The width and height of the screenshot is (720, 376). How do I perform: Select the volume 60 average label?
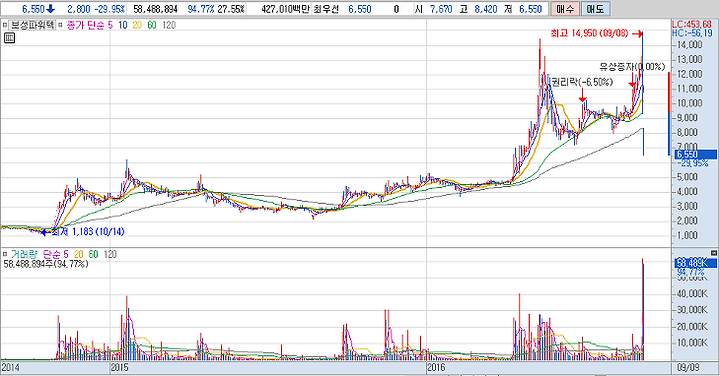point(93,254)
